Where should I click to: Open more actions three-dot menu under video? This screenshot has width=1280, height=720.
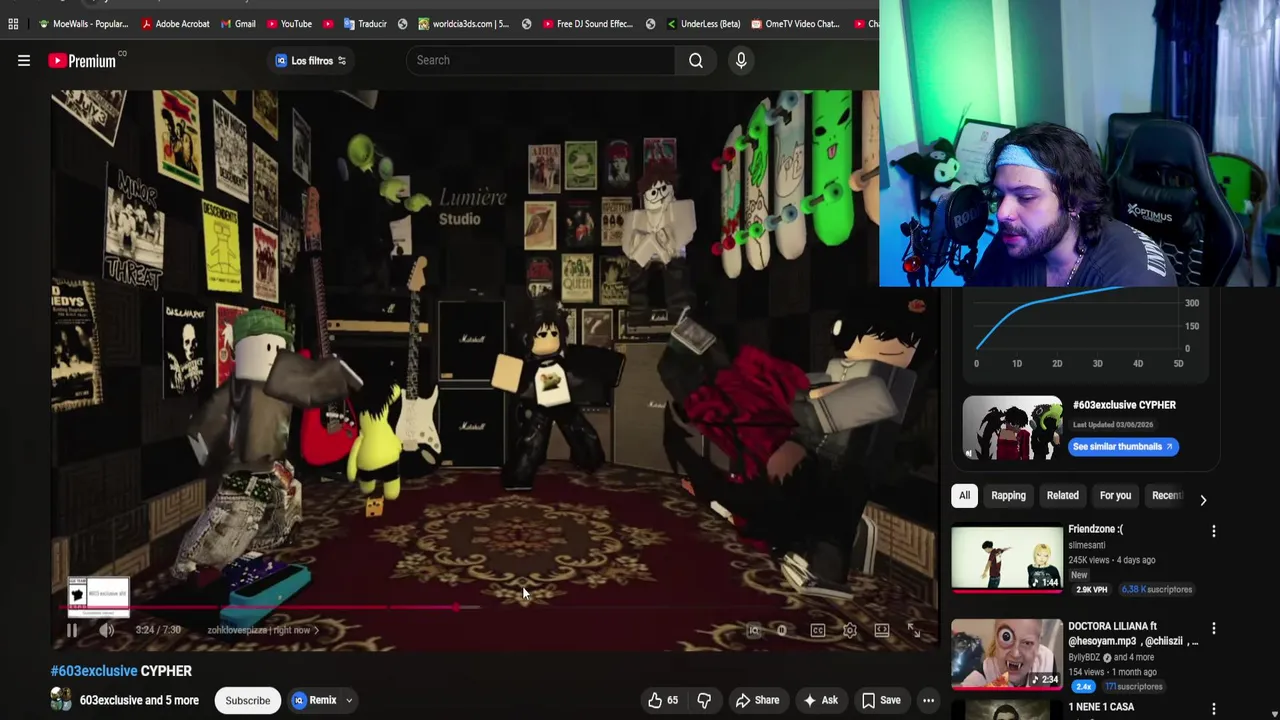[929, 700]
